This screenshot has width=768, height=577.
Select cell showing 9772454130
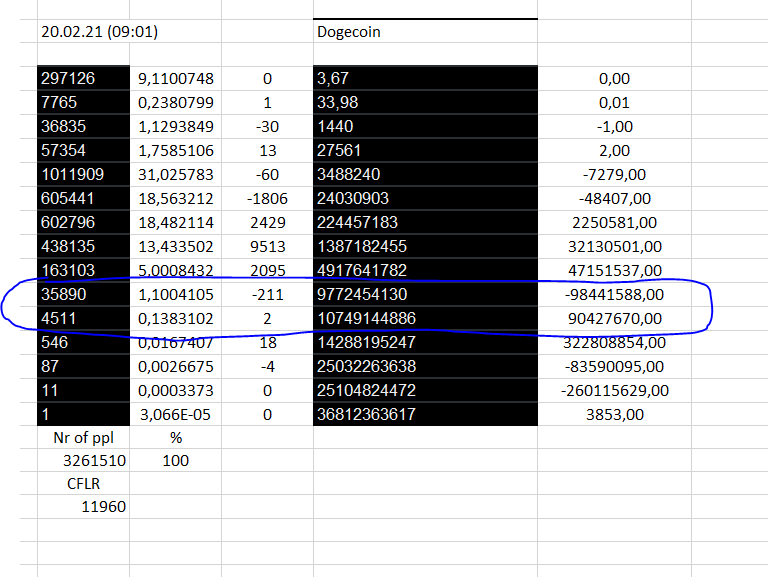pos(425,294)
